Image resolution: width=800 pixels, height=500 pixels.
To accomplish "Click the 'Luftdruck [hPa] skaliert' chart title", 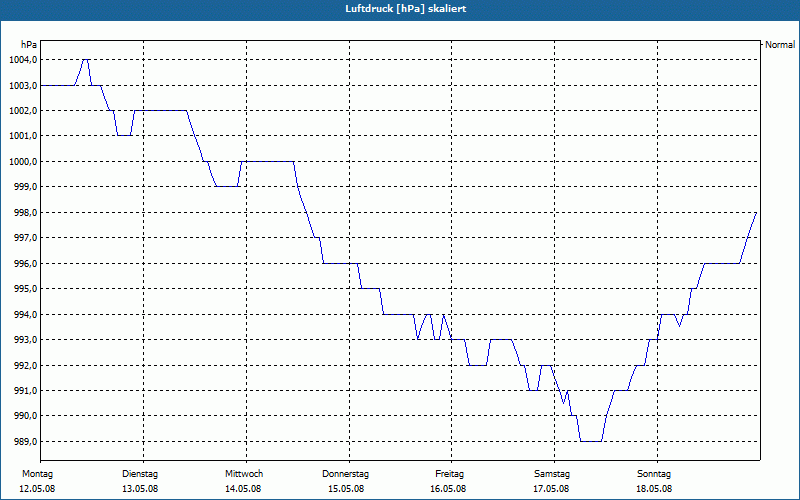I will coord(406,9).
